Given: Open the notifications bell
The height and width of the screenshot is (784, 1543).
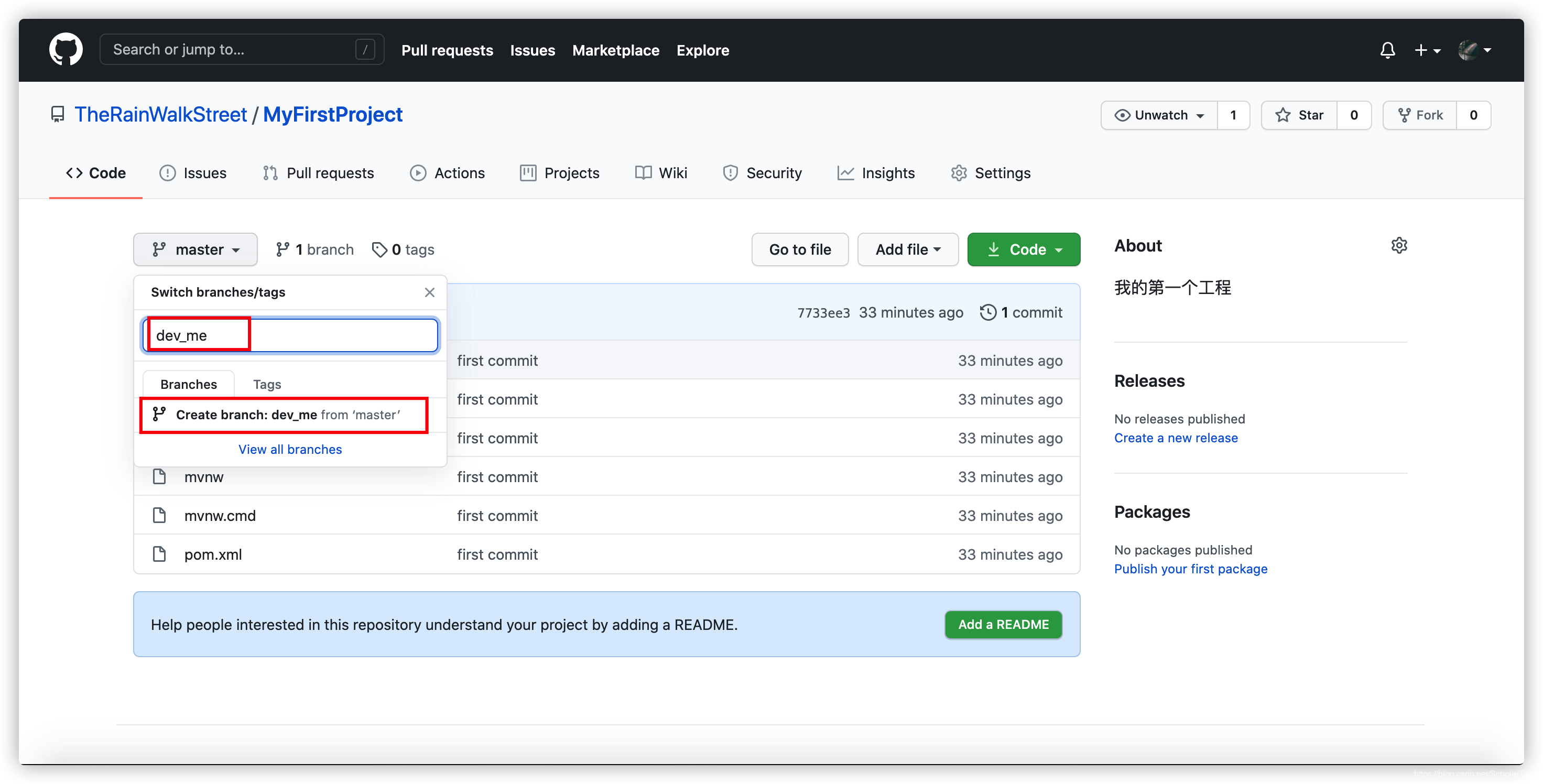Looking at the screenshot, I should pyautogui.click(x=1387, y=50).
